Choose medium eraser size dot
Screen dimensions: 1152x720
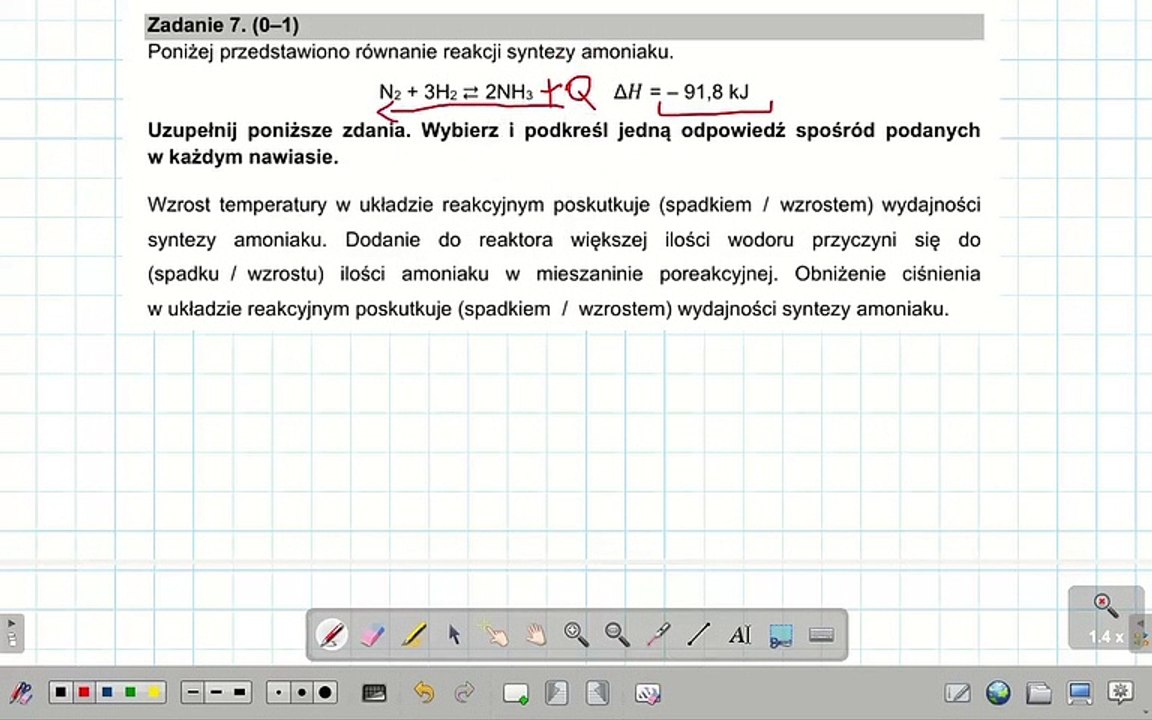click(302, 692)
